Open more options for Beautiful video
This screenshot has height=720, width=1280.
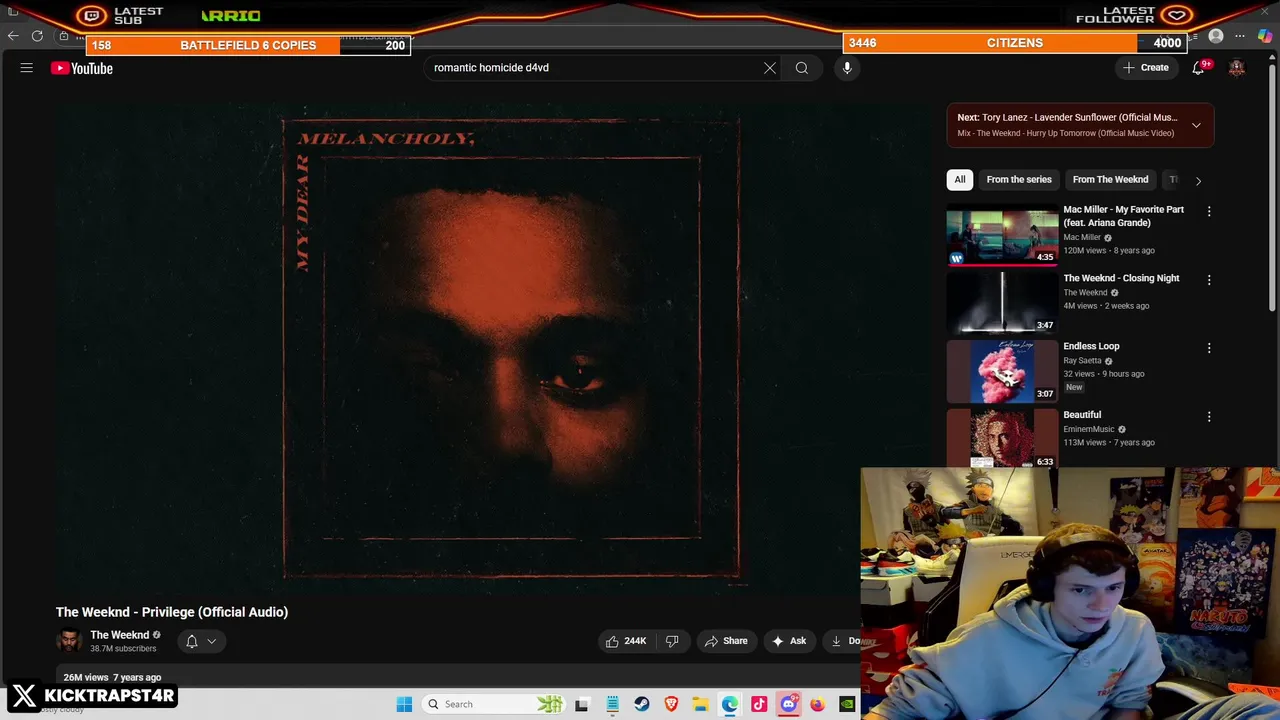[1209, 416]
